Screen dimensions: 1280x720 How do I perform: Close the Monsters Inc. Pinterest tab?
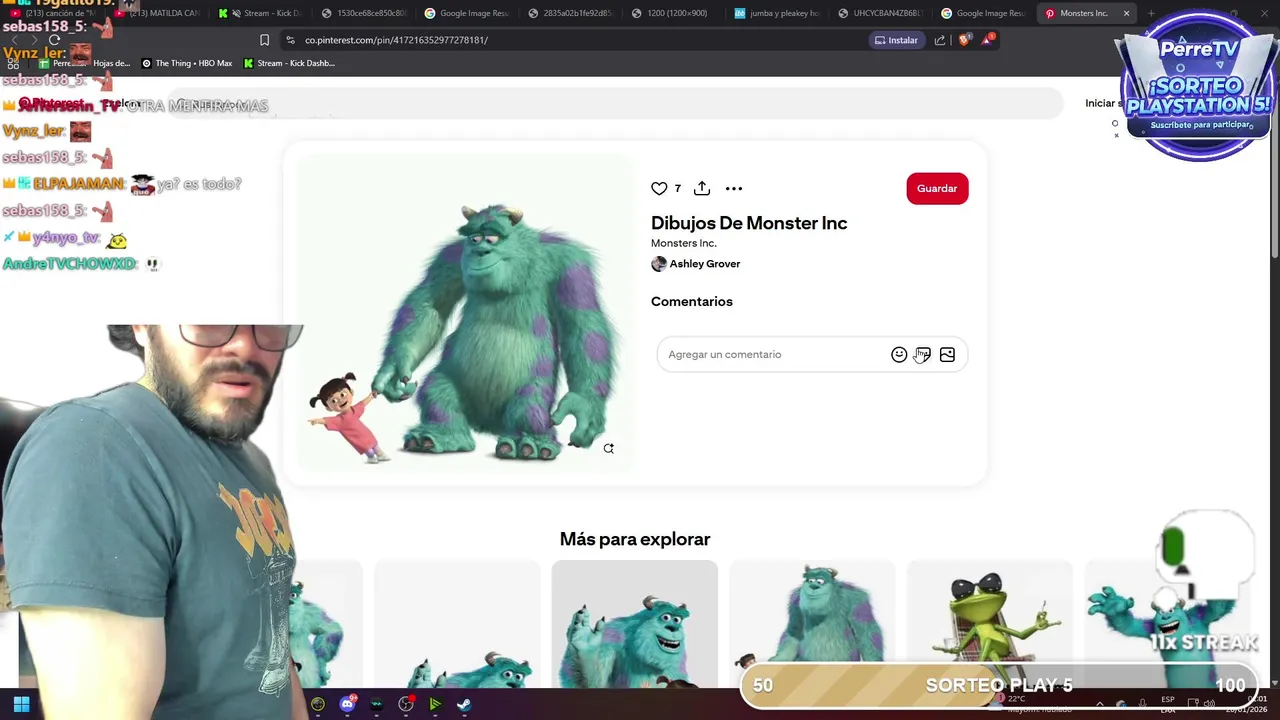1126,13
